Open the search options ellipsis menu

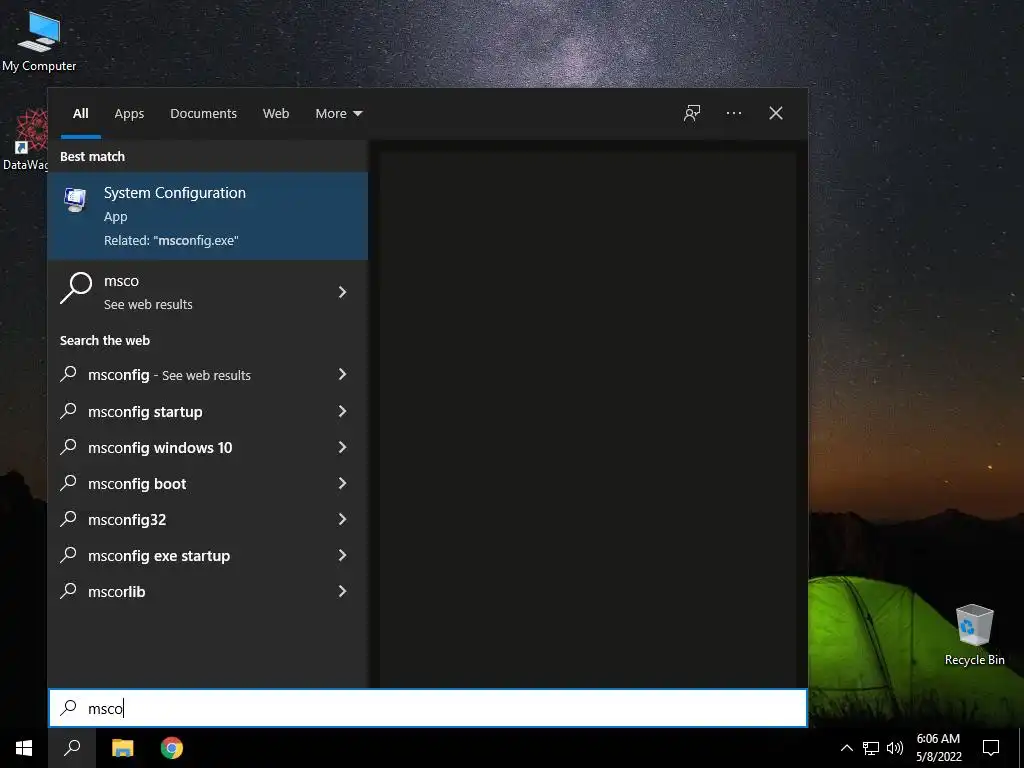(733, 114)
